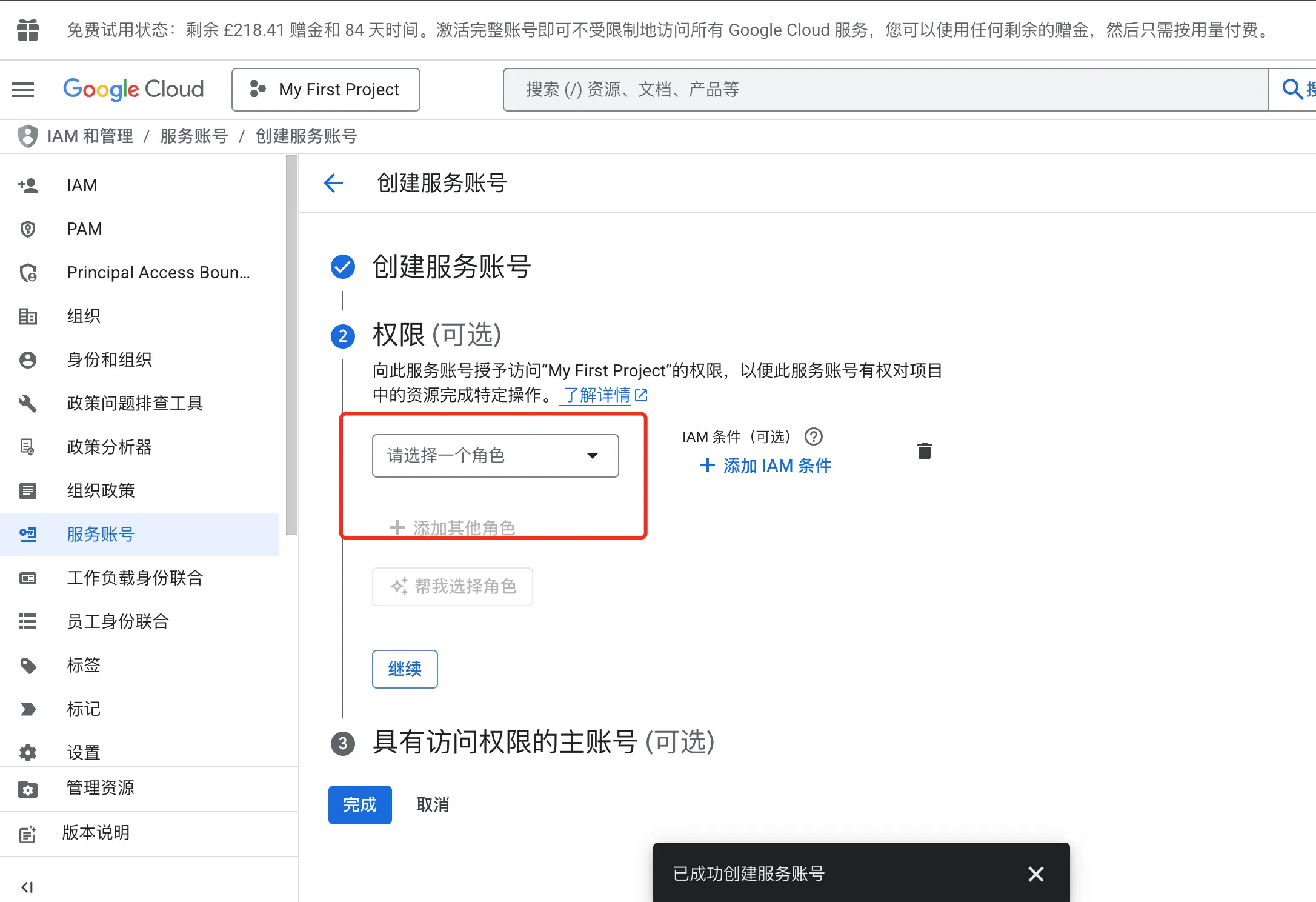The image size is (1316, 902).
Task: Click the 继续 button
Action: click(404, 669)
